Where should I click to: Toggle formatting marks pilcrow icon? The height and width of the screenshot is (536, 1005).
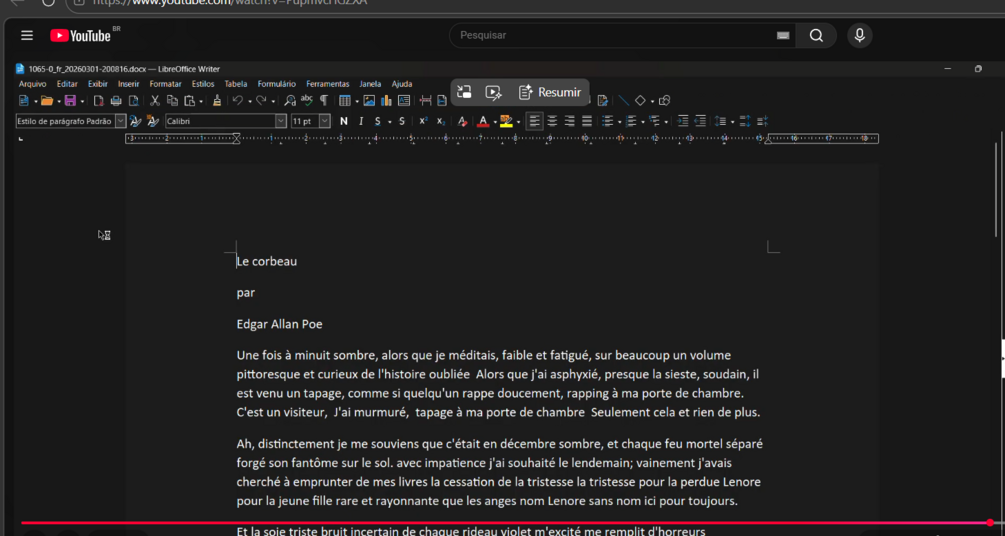[x=324, y=101]
